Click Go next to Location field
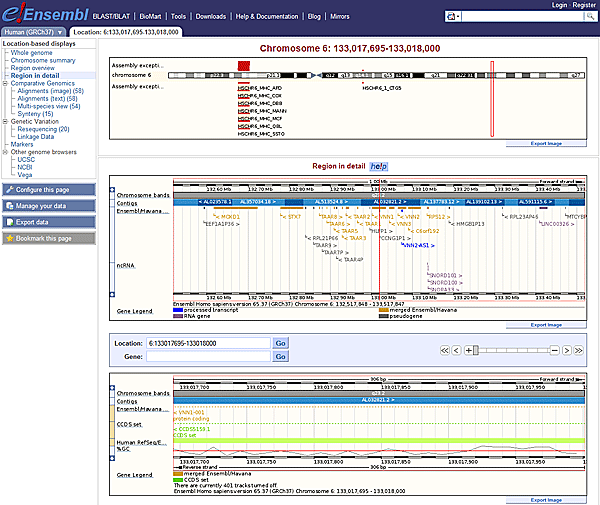600x505 pixels. coord(280,343)
